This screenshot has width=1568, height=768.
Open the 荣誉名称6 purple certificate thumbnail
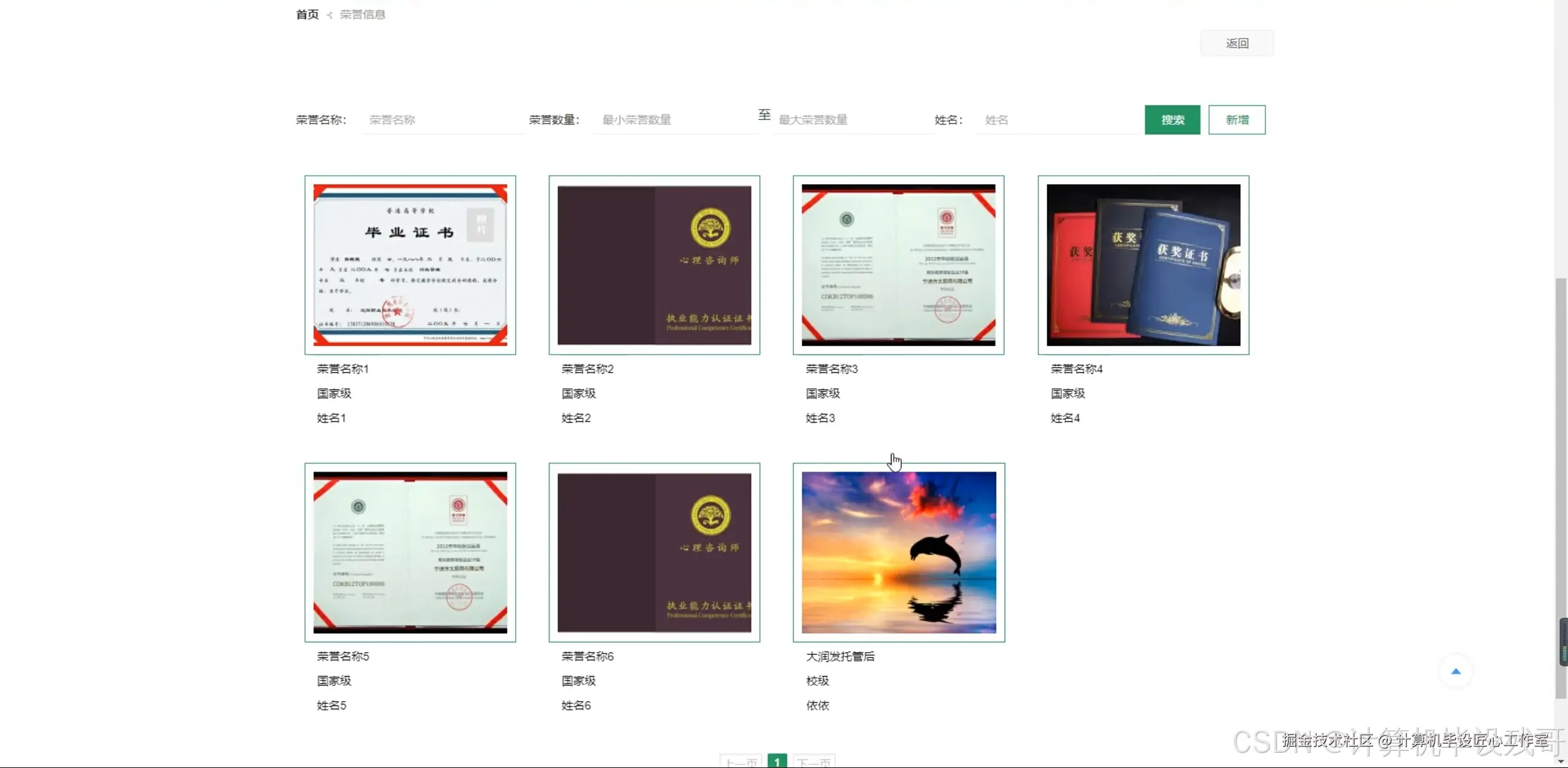[654, 552]
